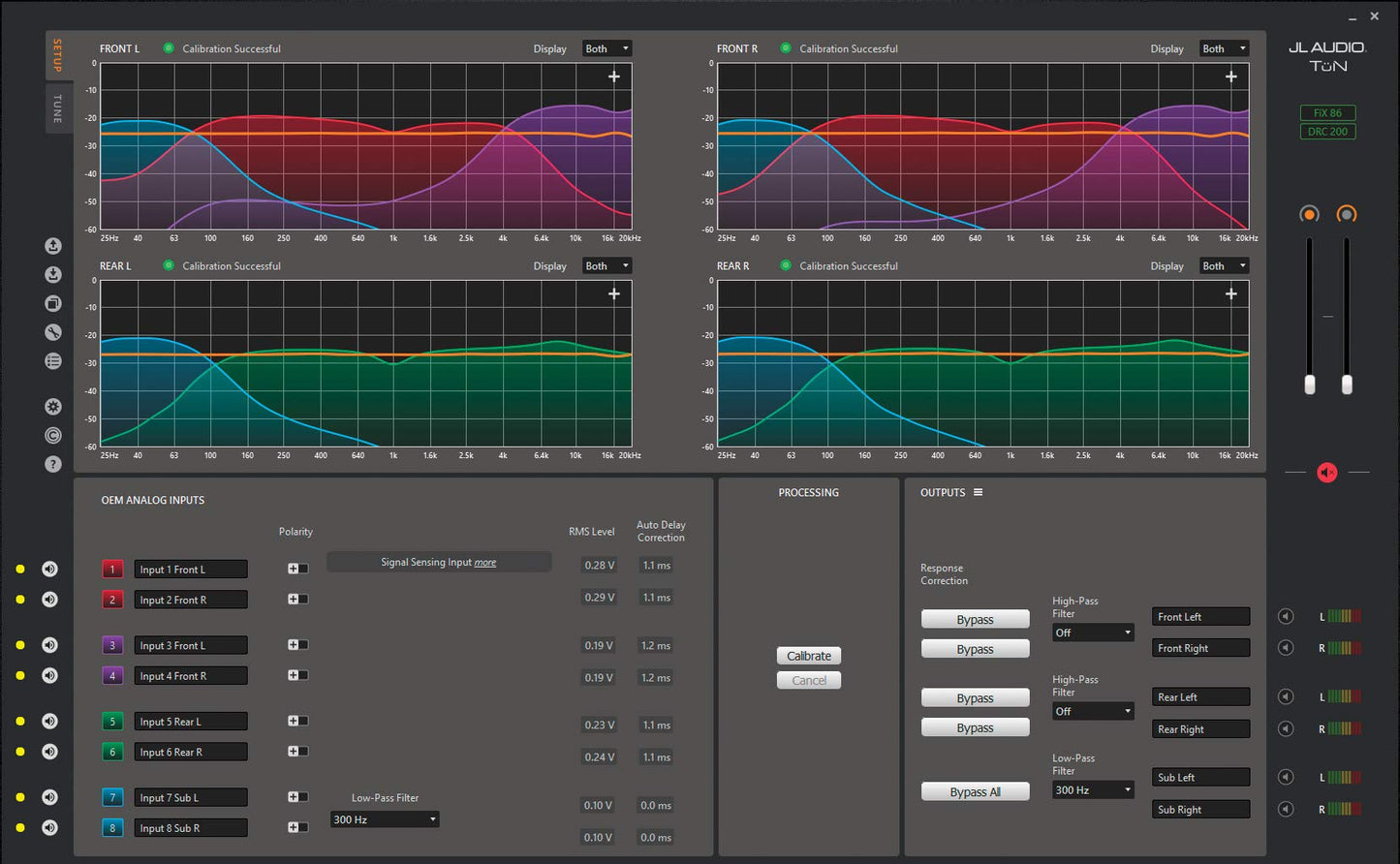Open the input Low-Pass Filter 300 Hz dropdown

point(385,819)
